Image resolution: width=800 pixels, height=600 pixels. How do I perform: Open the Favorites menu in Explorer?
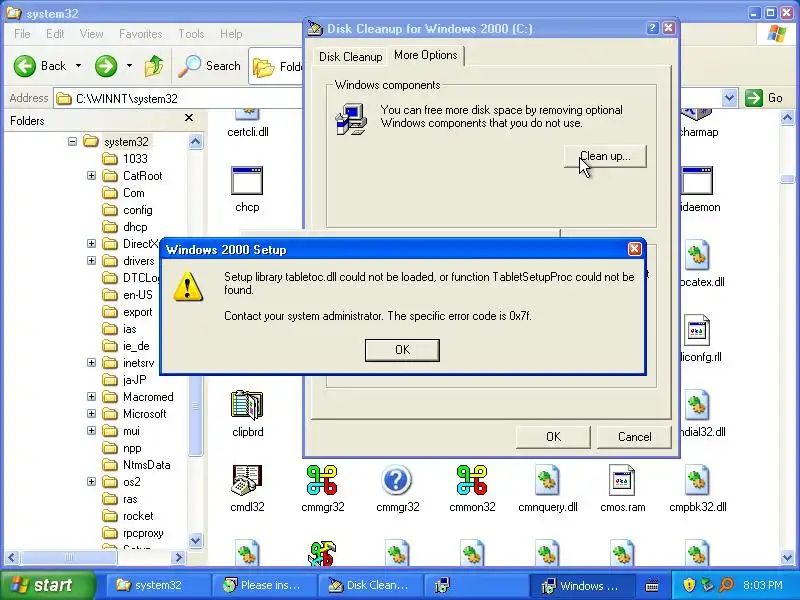(140, 34)
